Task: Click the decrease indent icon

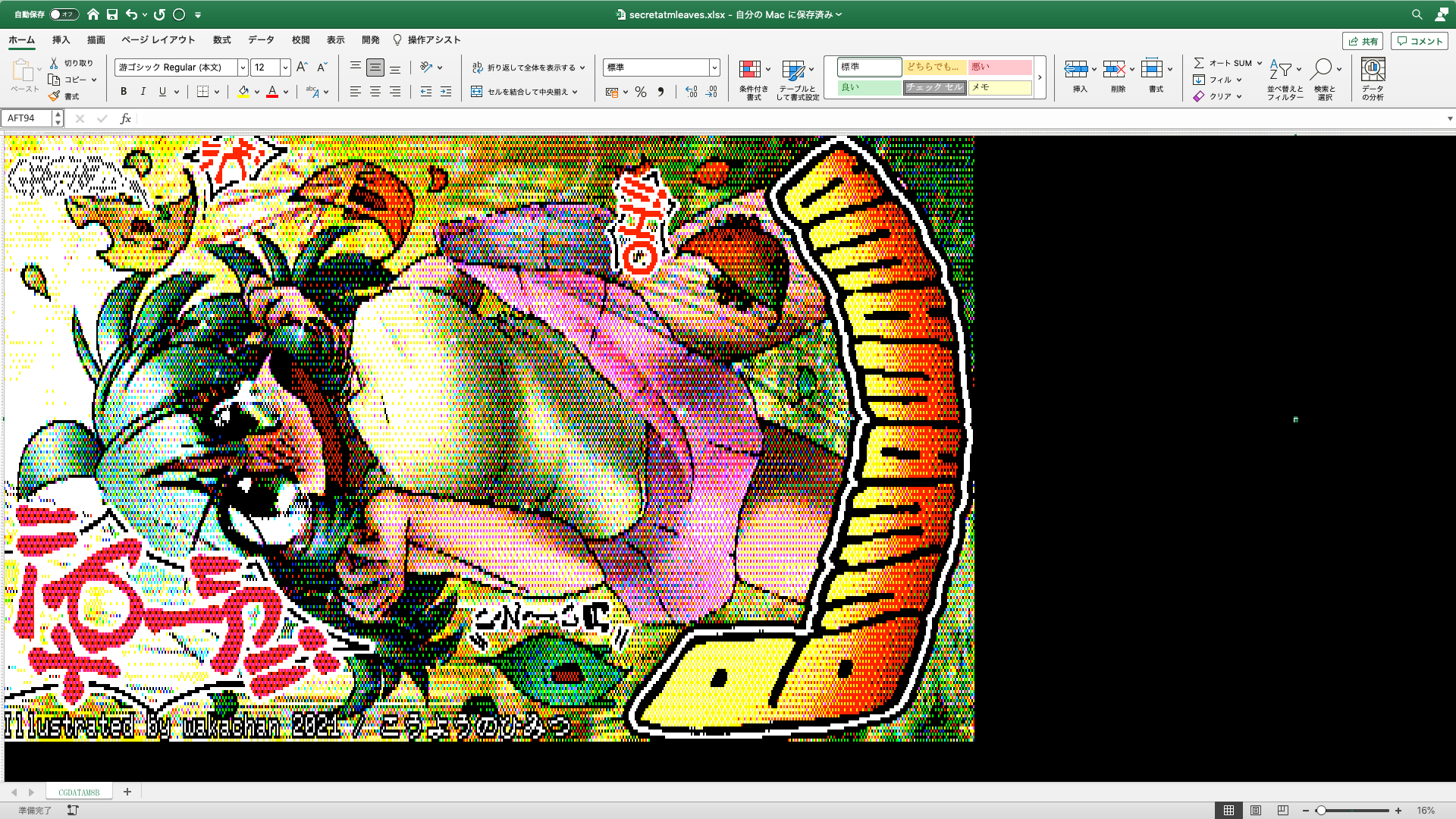Action: coord(426,92)
